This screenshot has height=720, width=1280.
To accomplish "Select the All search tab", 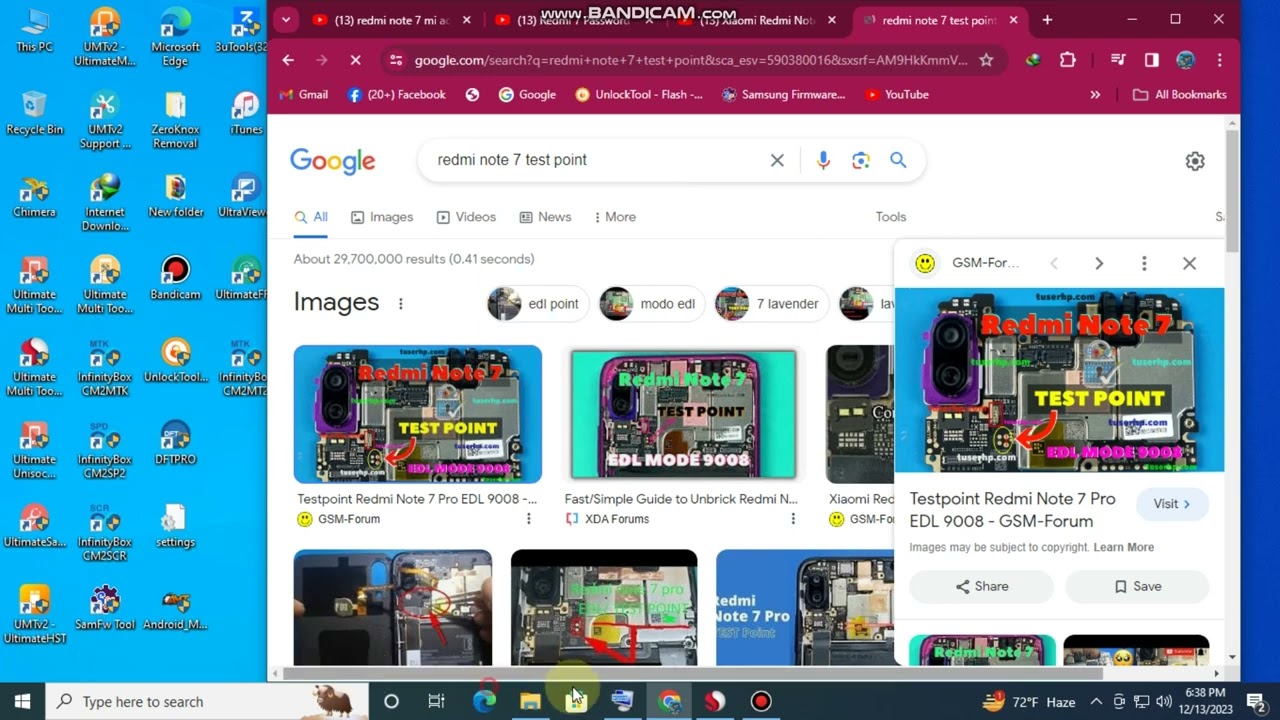I will tap(311, 217).
